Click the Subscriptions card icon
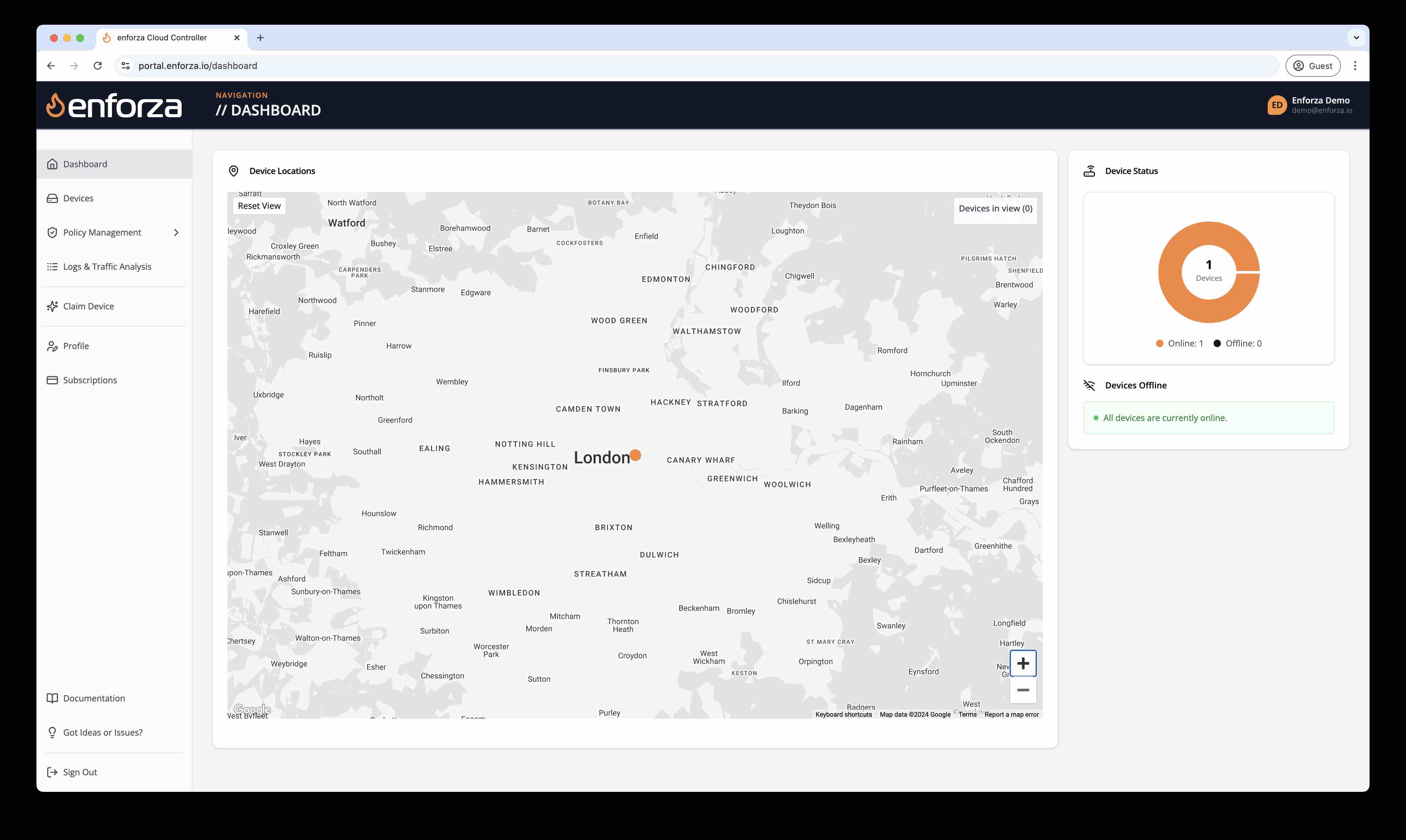Screen dimensions: 1406x840 (52, 380)
